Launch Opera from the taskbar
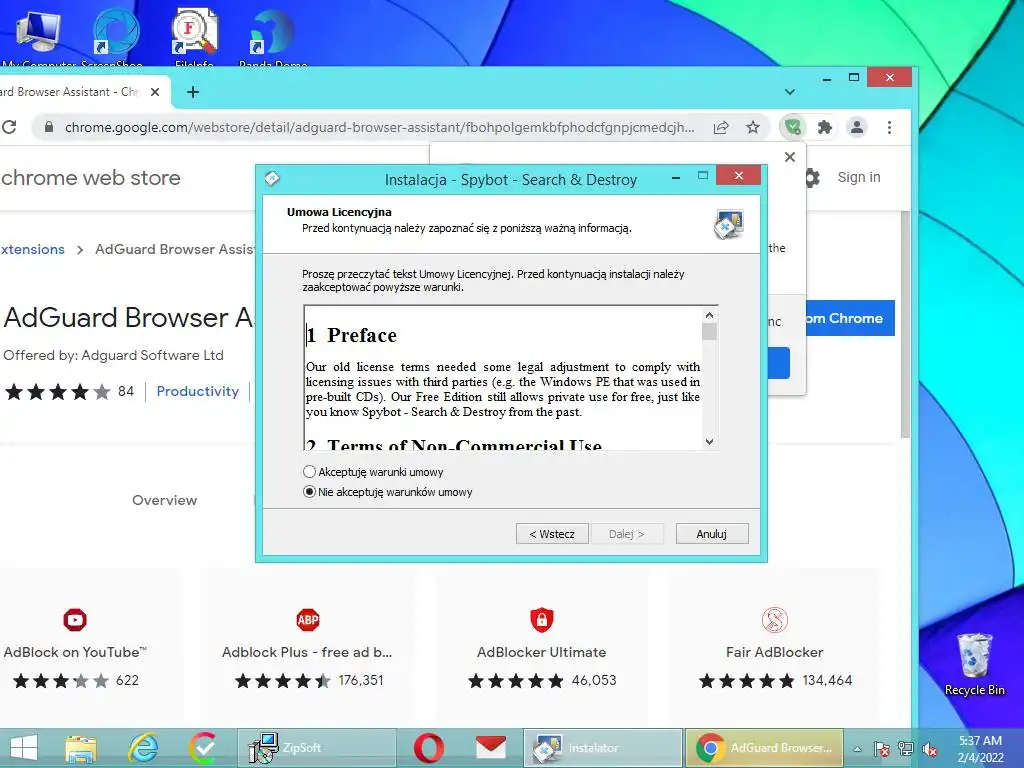 click(428, 748)
